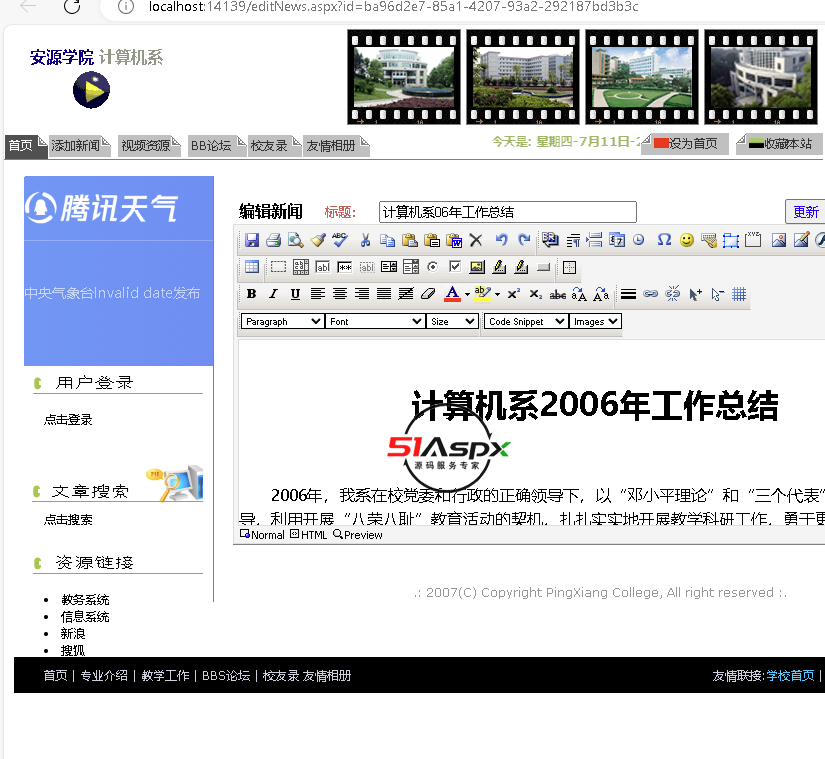Viewport: 825px width, 759px height.
Task: Click the 更新 button
Action: pyautogui.click(x=805, y=212)
